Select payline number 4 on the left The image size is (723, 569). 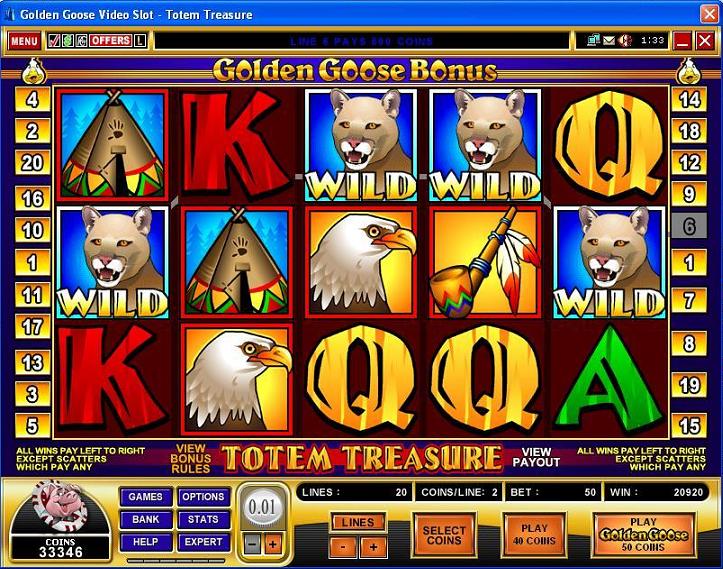click(32, 100)
